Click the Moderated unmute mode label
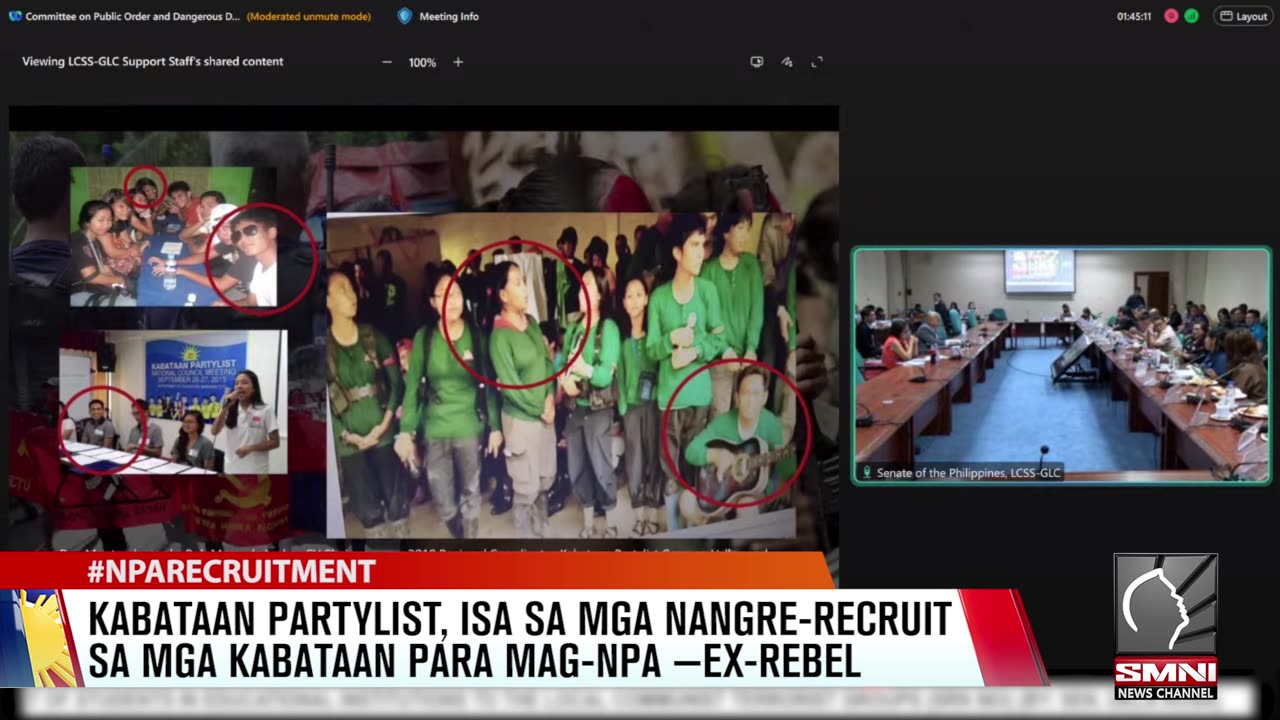 [309, 16]
